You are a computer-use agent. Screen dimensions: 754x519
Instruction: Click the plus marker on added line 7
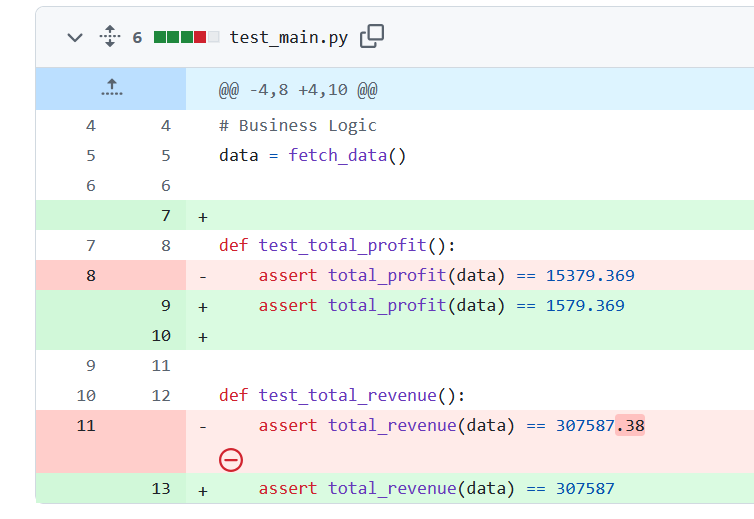203,216
